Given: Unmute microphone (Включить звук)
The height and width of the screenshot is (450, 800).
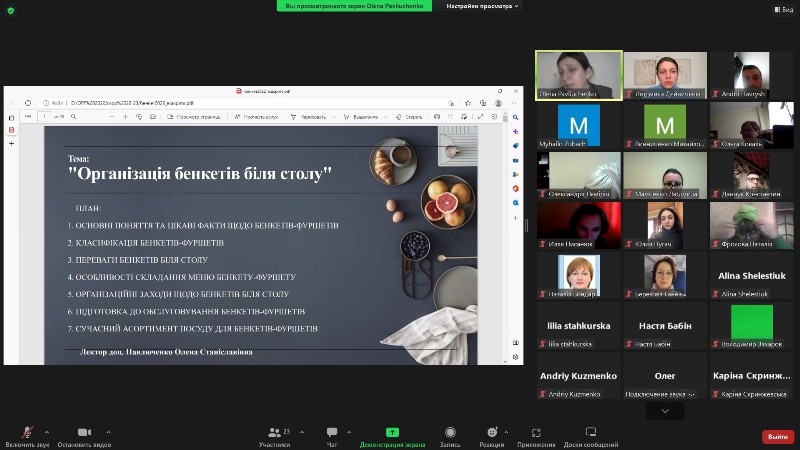Looking at the screenshot, I should [x=27, y=437].
